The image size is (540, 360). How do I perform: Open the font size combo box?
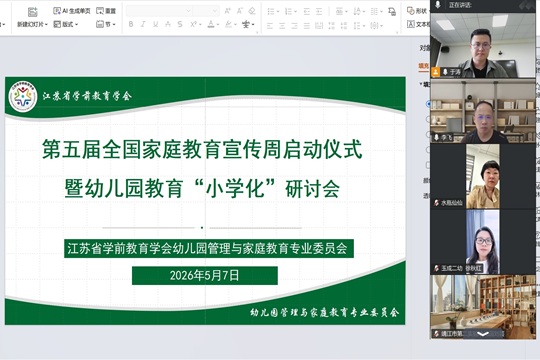[x=206, y=11]
